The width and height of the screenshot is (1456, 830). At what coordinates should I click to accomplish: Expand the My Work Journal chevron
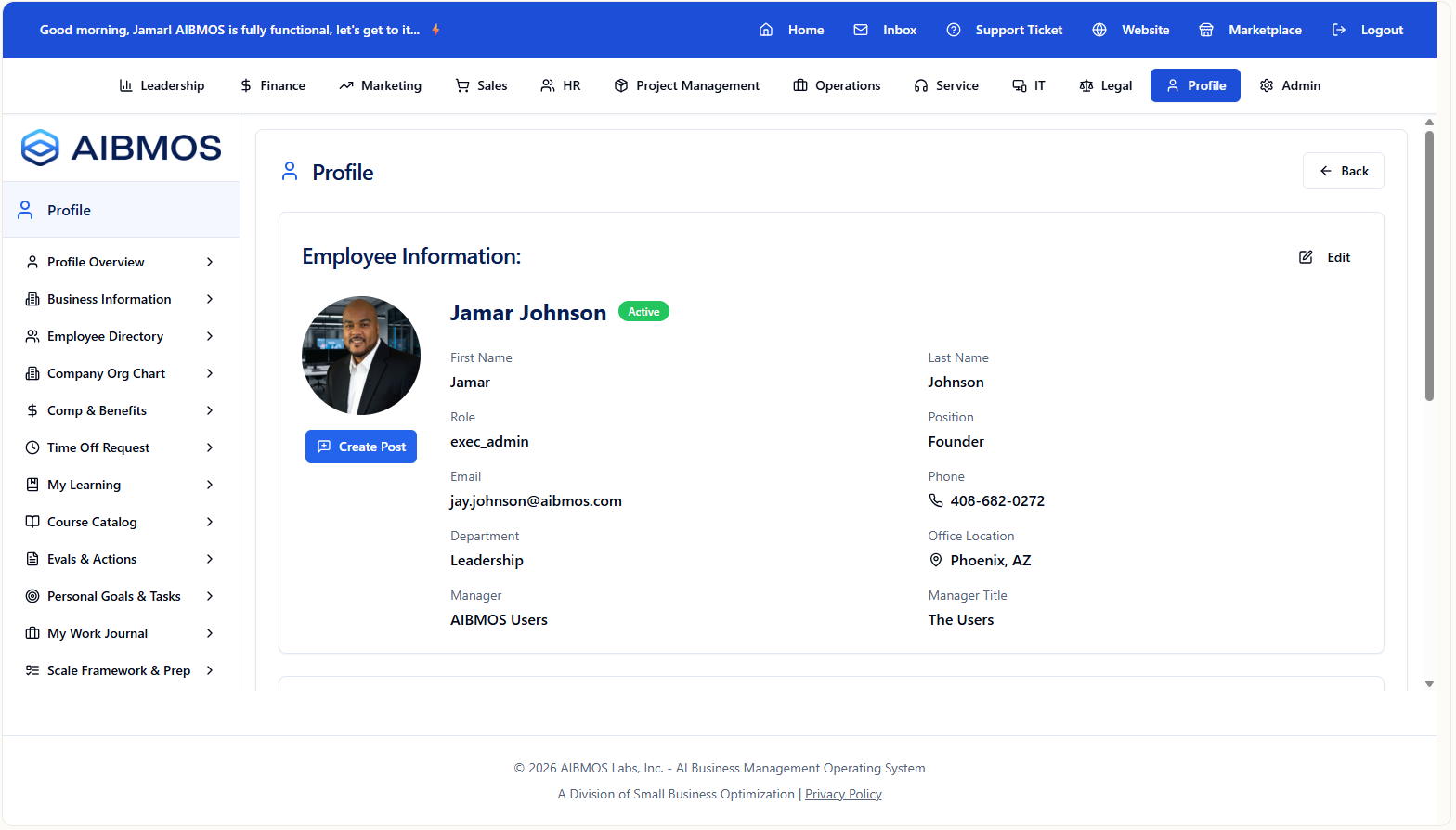pyautogui.click(x=210, y=633)
